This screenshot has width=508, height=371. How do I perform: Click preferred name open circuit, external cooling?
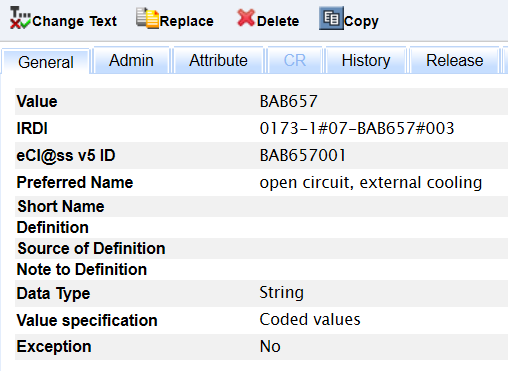371,182
